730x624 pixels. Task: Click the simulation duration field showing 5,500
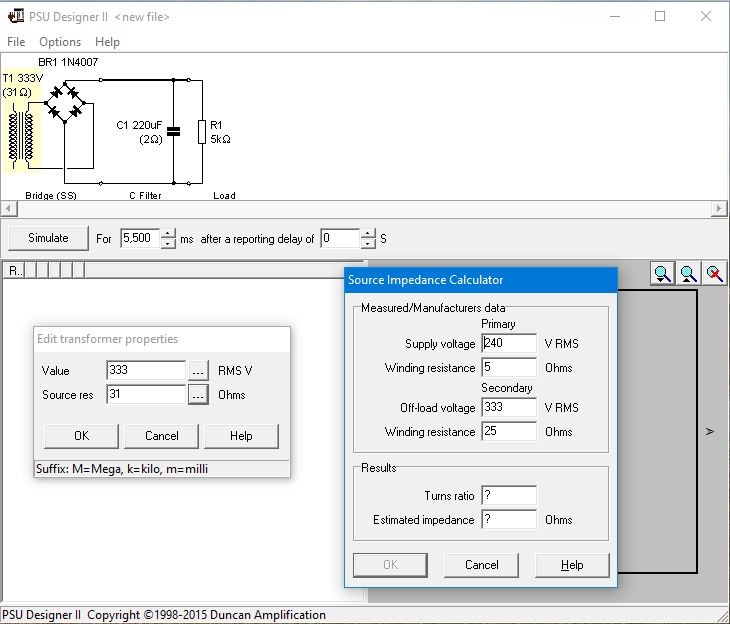pyautogui.click(x=140, y=238)
